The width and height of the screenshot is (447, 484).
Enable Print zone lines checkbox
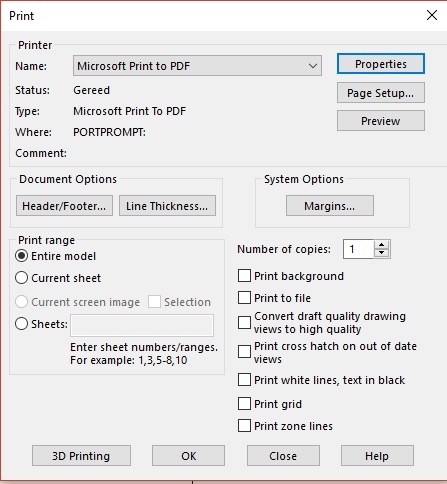click(x=244, y=426)
